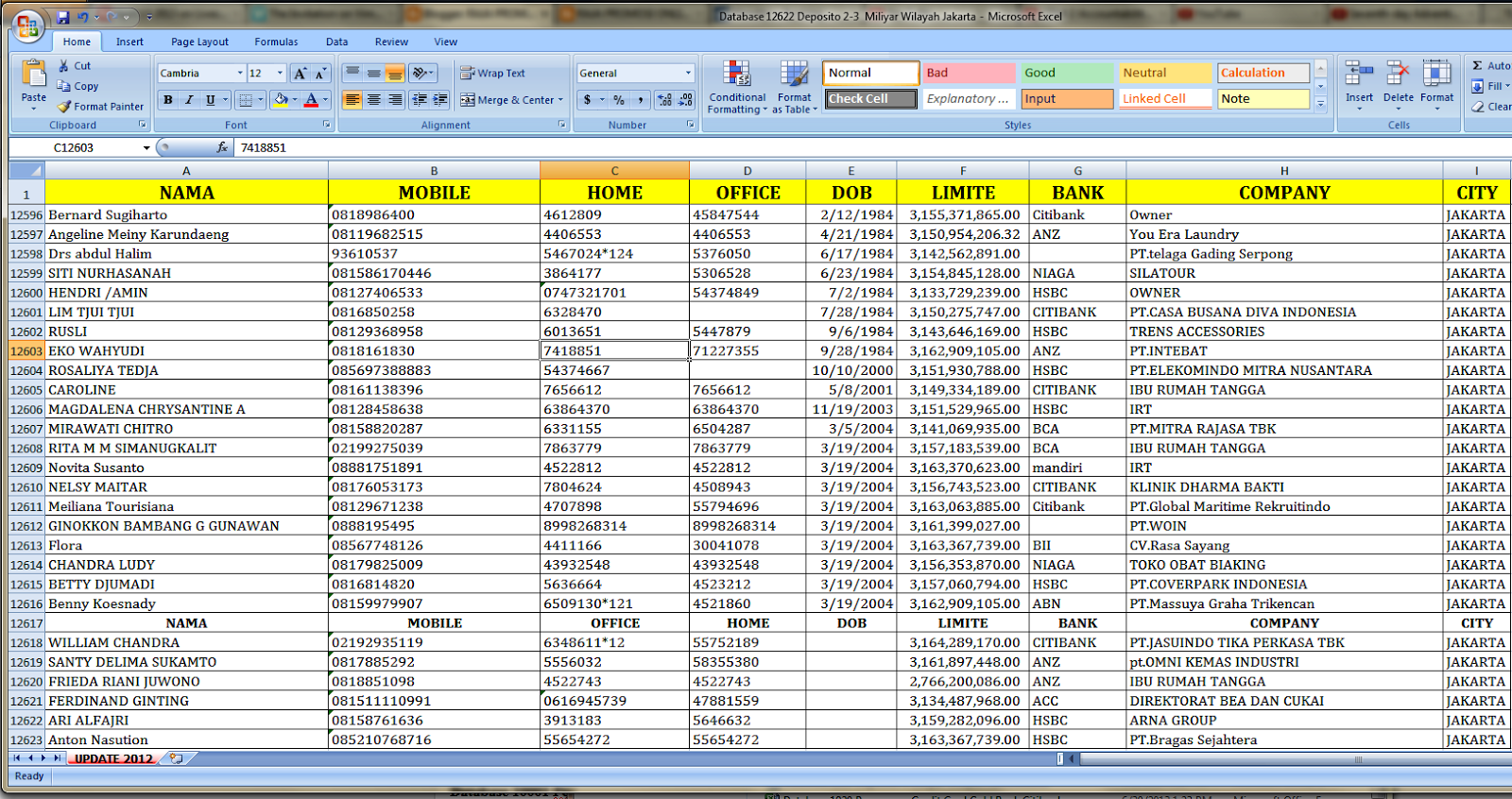
Task: Expand the Merge & Center options
Action: 560,100
